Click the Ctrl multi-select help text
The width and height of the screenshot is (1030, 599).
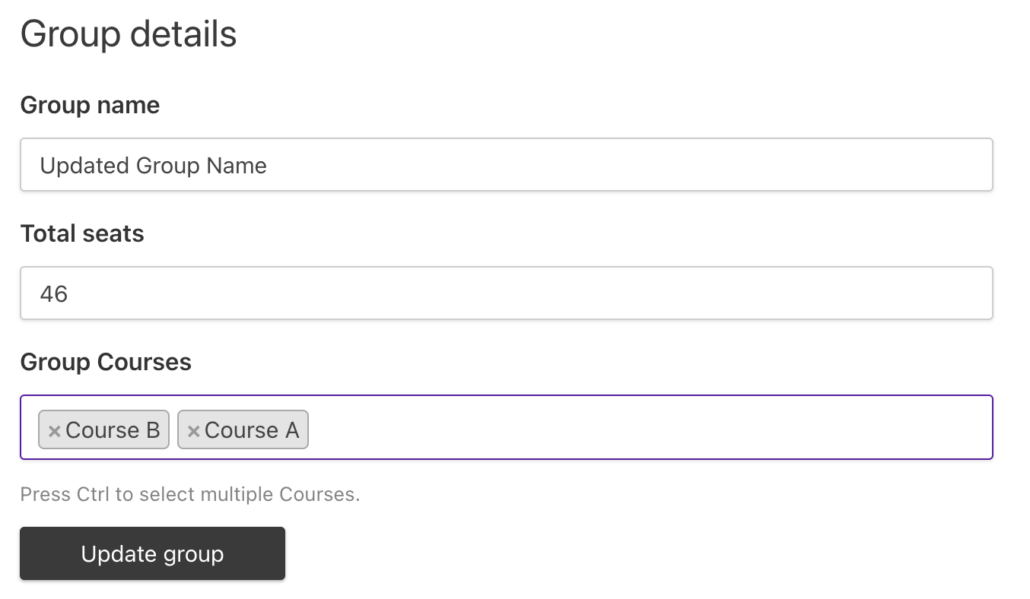click(x=192, y=495)
